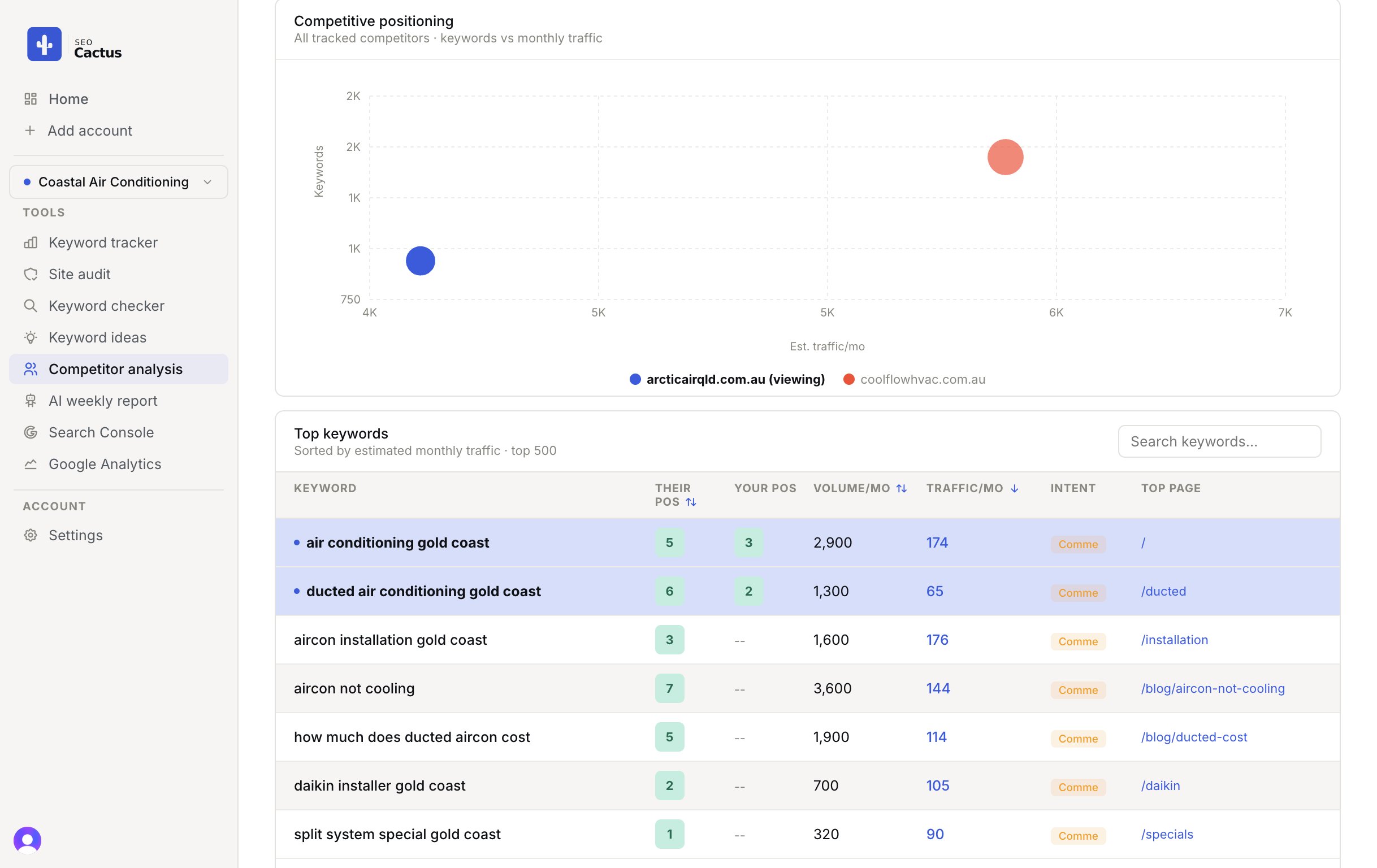Sort by Traffic/mo down arrow
1377x868 pixels.
tap(1014, 488)
